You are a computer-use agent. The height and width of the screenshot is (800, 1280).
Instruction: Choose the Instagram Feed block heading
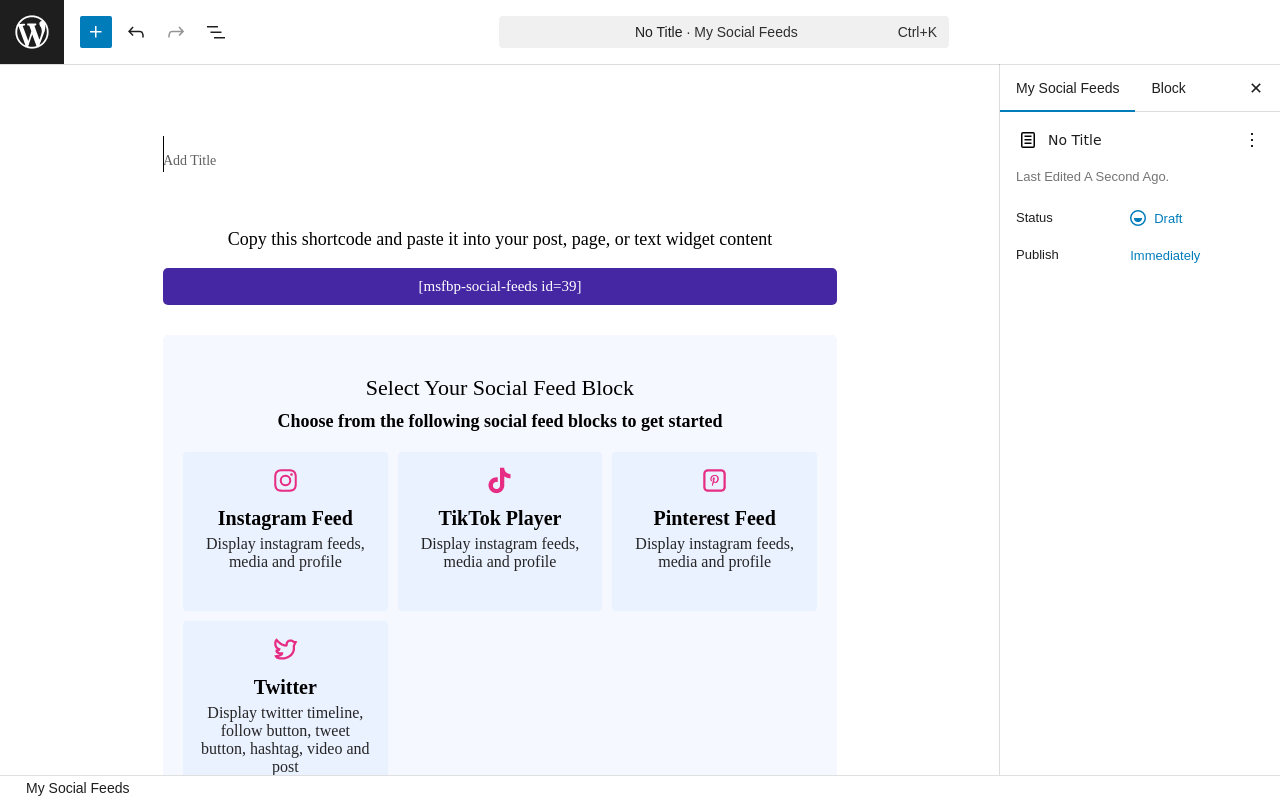pyautogui.click(x=285, y=518)
